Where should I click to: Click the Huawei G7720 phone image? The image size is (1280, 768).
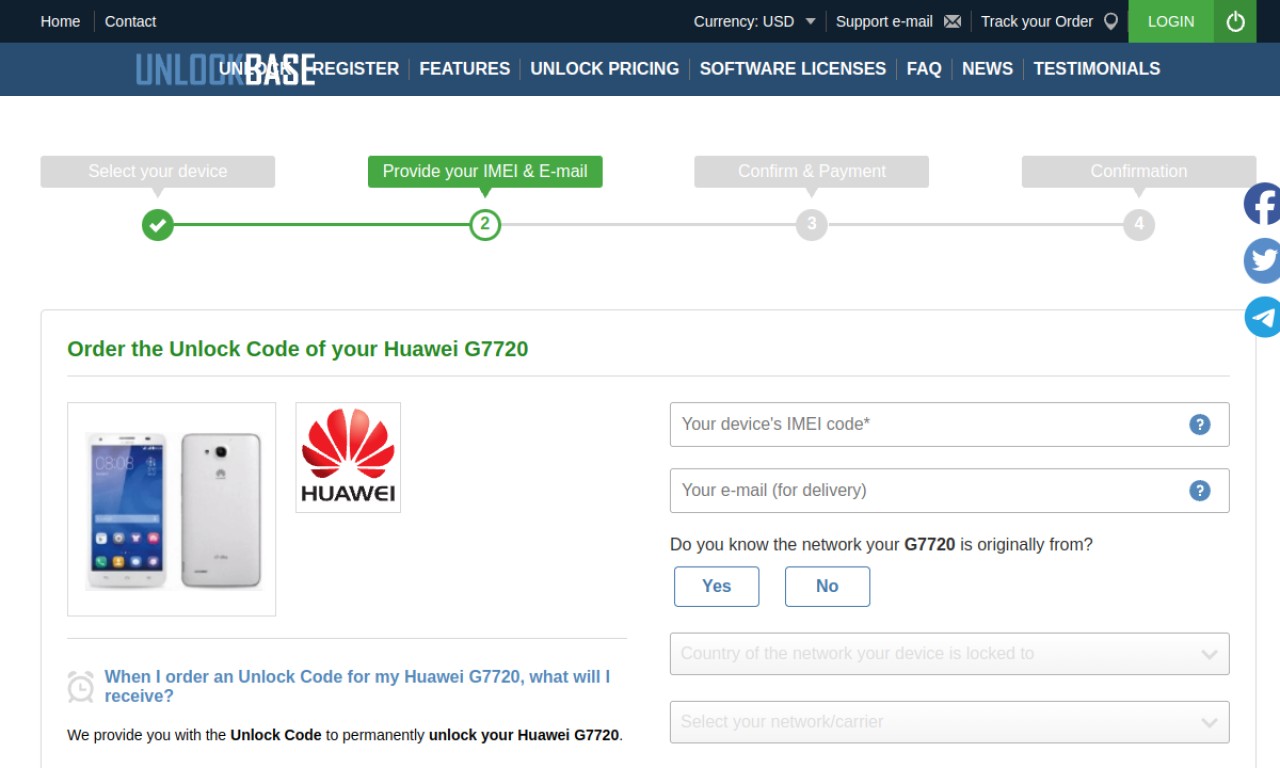pyautogui.click(x=172, y=509)
